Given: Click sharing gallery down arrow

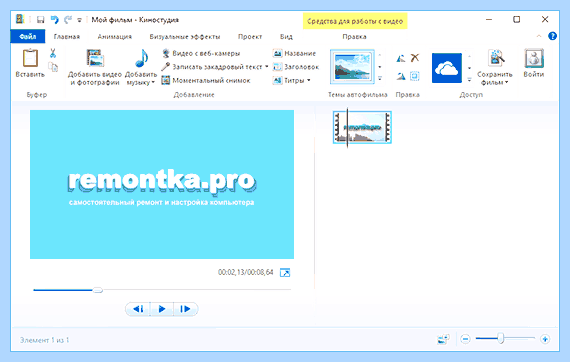Looking at the screenshot, I should (x=469, y=68).
